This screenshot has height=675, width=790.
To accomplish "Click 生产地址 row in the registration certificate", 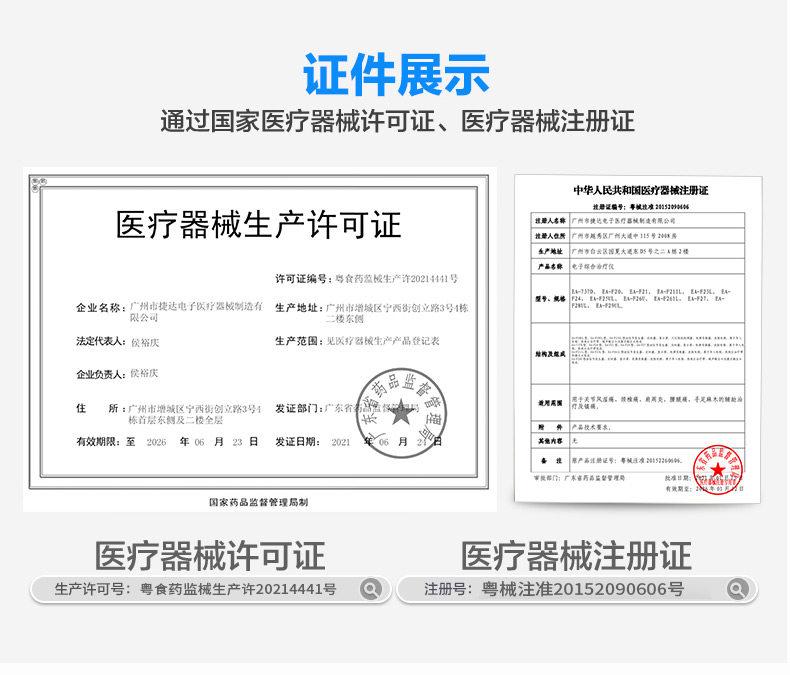I will (x=638, y=251).
